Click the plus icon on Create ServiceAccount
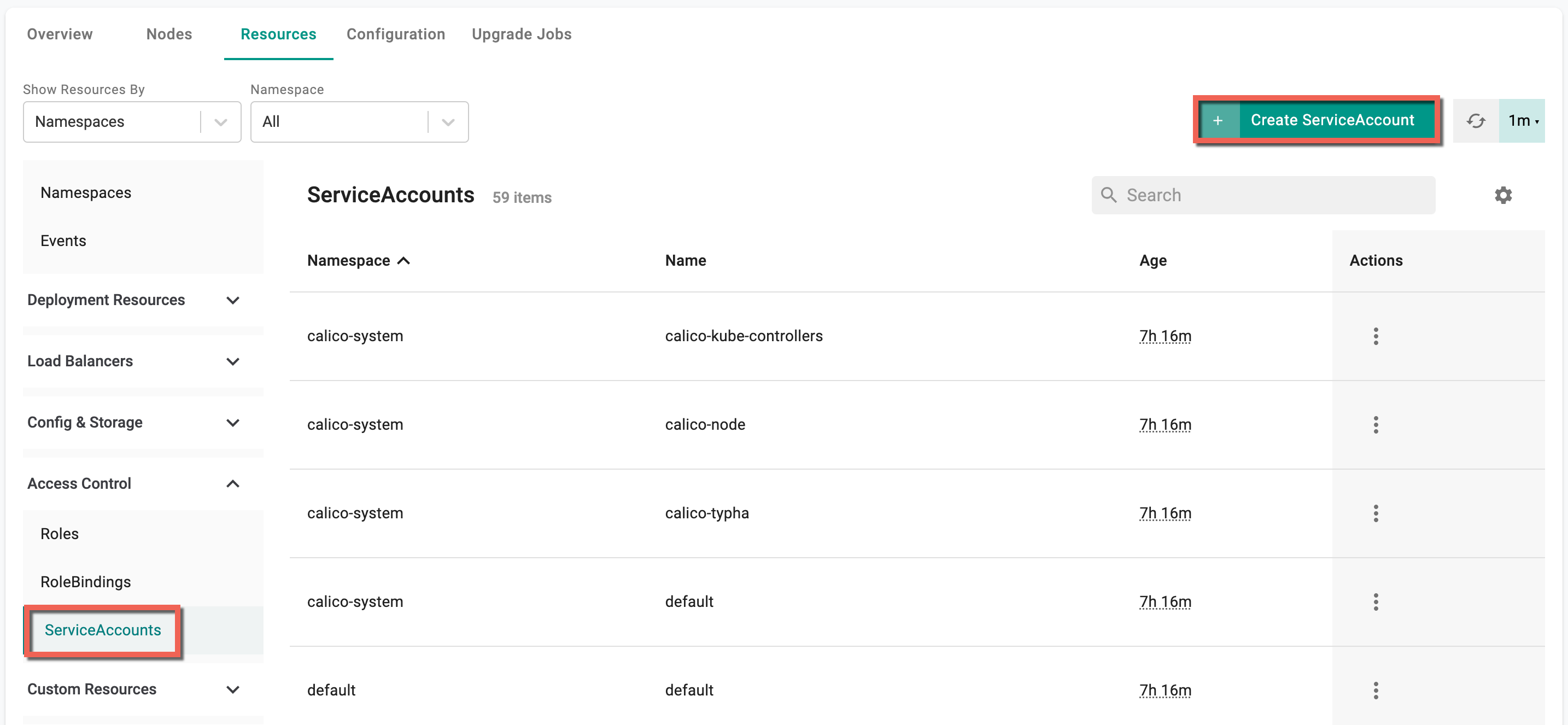Image resolution: width=1568 pixels, height=725 pixels. coord(1218,120)
